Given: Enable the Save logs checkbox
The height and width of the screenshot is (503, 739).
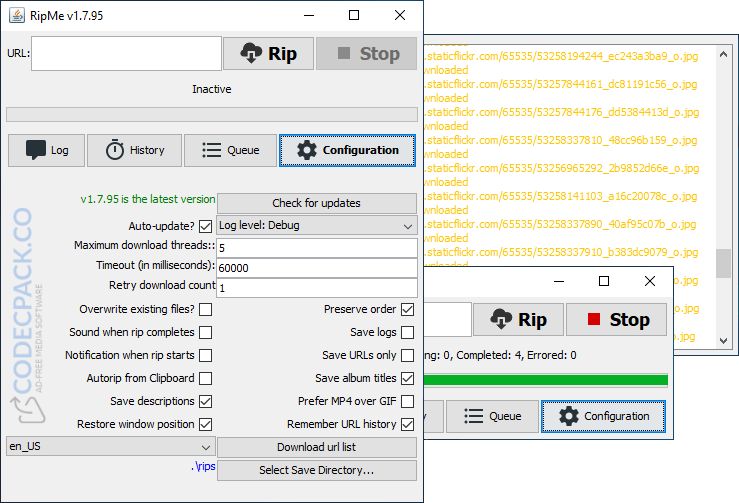Looking at the screenshot, I should (x=408, y=332).
